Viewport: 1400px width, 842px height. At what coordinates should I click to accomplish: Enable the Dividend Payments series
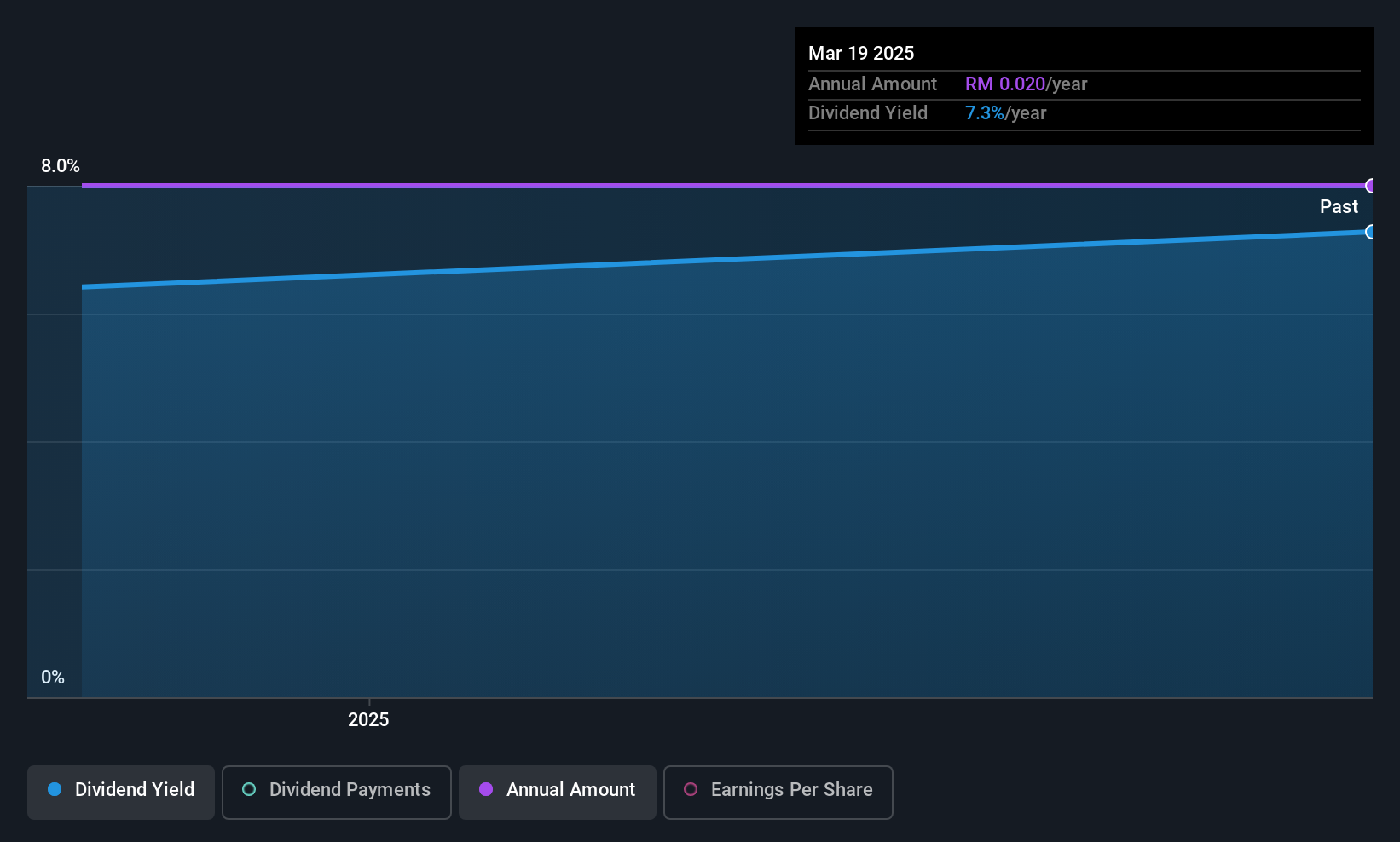pyautogui.click(x=337, y=792)
